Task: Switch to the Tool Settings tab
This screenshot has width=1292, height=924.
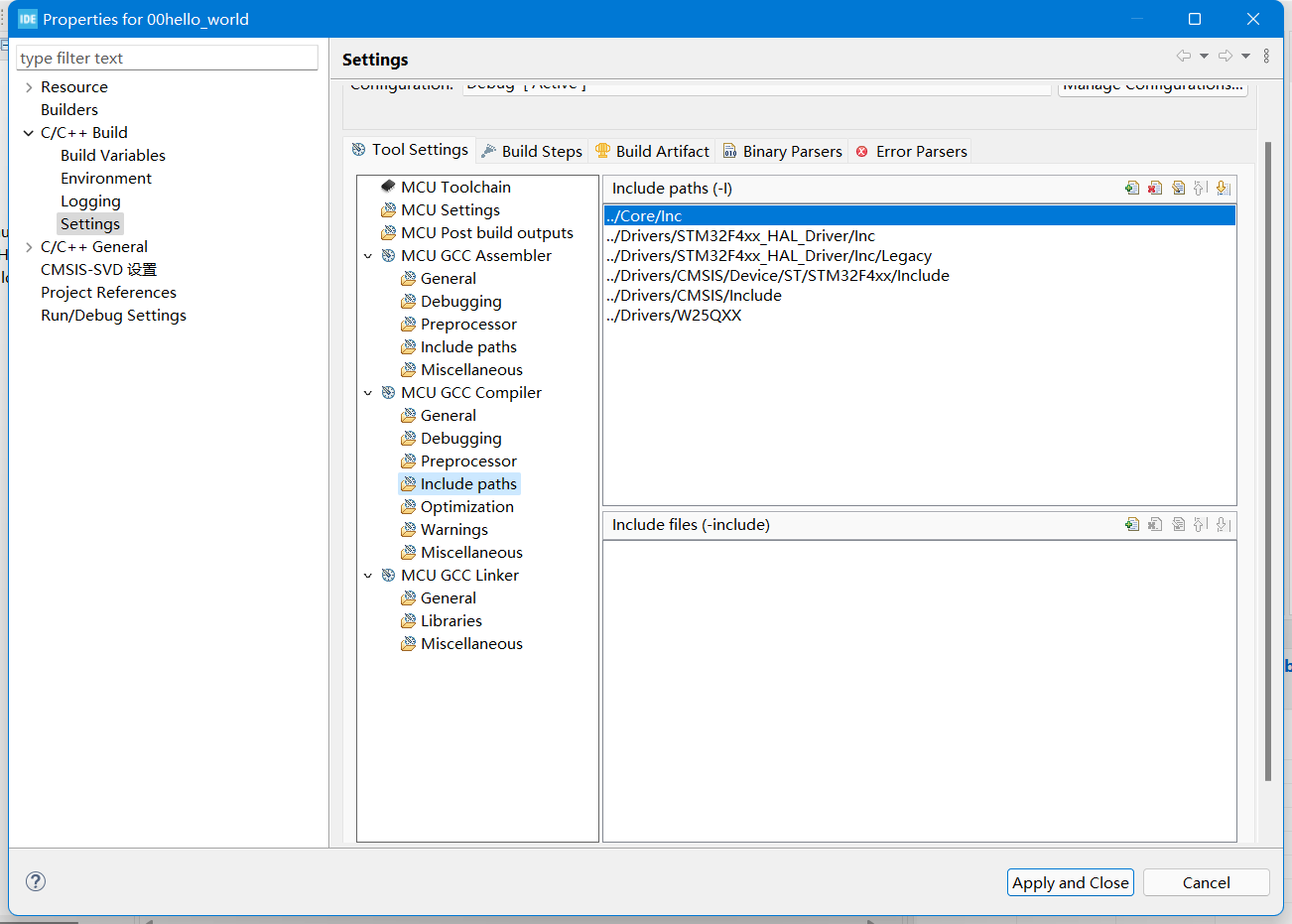Action: 410,150
